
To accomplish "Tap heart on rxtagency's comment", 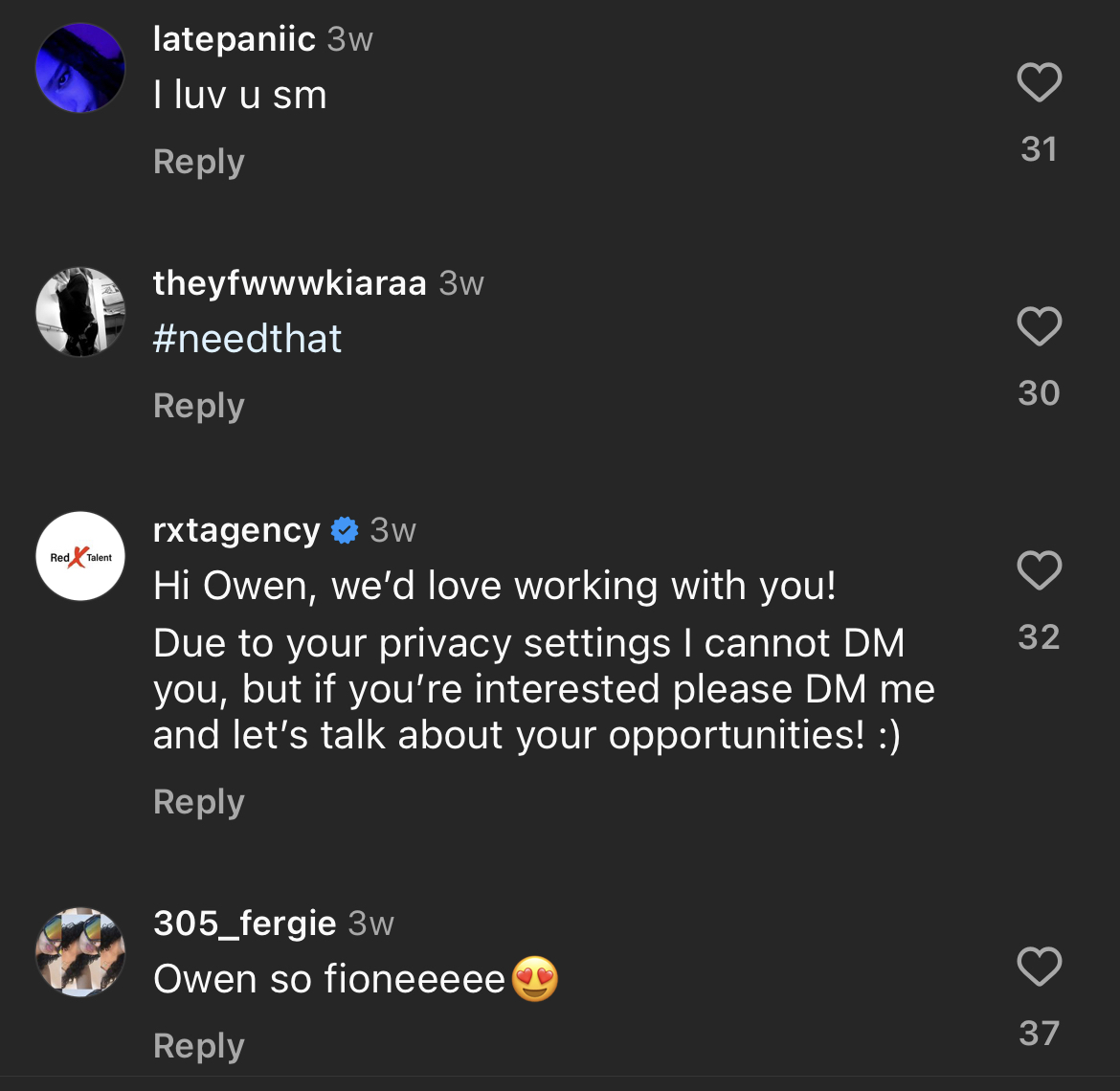I will point(1039,570).
